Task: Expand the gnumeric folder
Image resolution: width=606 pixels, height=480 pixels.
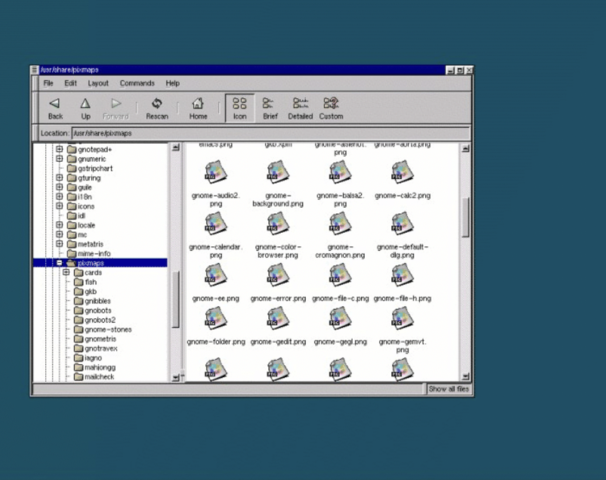Action: point(59,158)
